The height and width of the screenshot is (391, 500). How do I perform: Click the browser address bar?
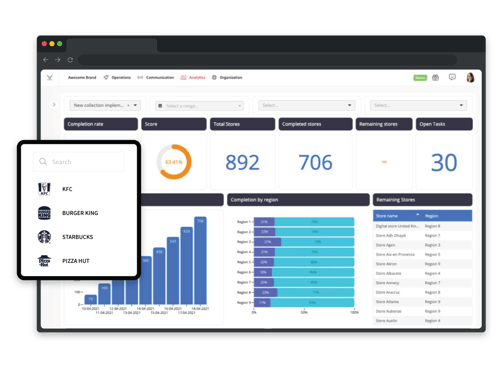click(267, 60)
